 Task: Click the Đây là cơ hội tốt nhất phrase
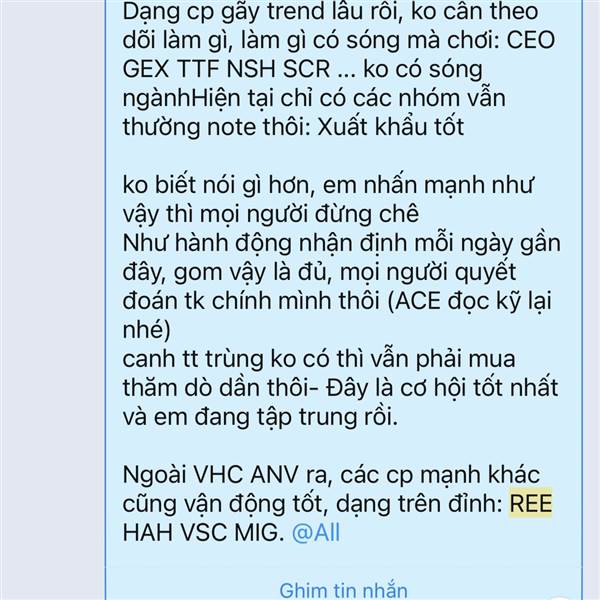pyautogui.click(x=442, y=388)
